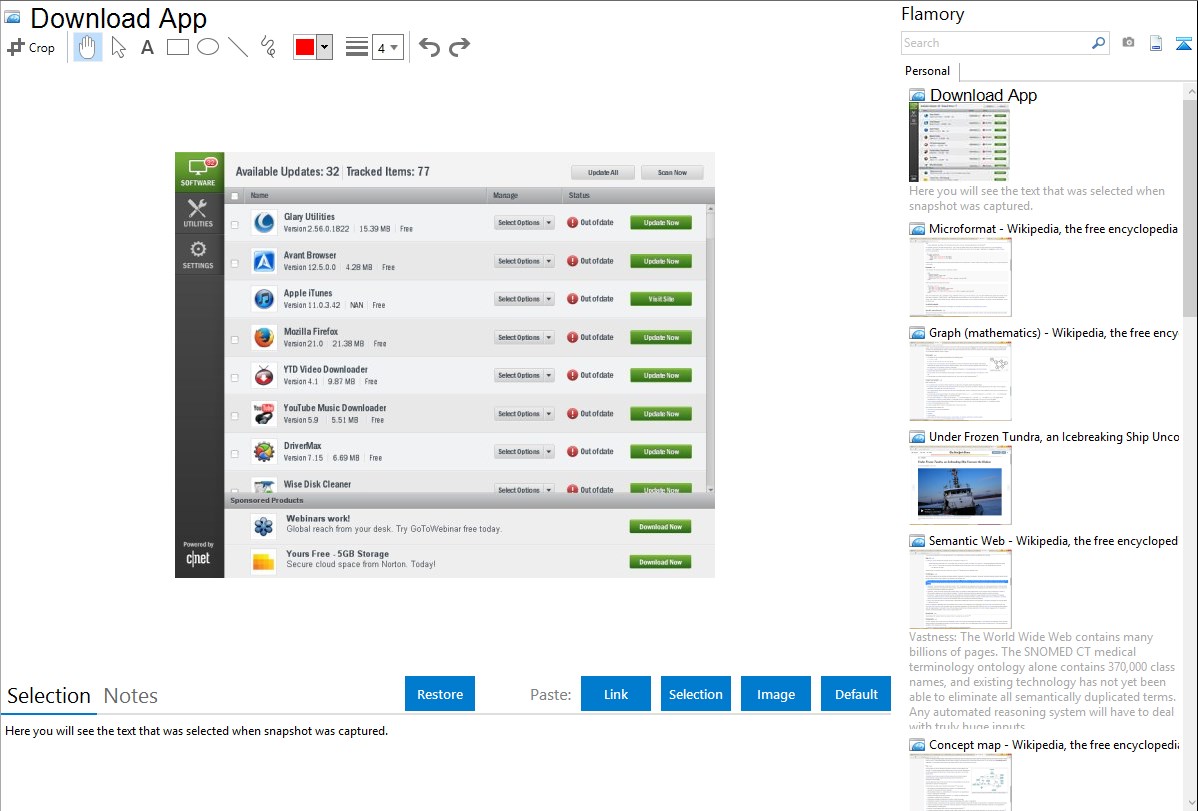This screenshot has width=1198, height=811.
Task: Click the red color swatch
Action: [305, 47]
